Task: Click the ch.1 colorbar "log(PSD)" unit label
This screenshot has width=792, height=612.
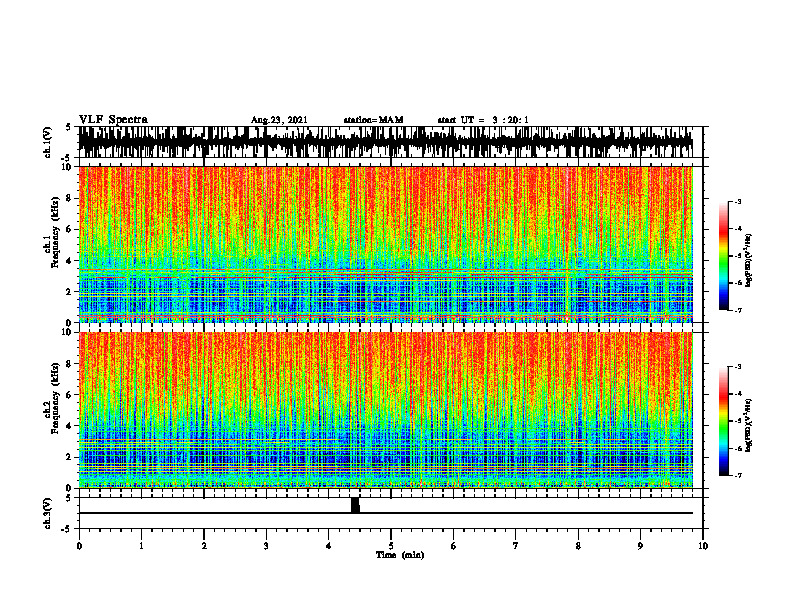Action: tap(749, 261)
